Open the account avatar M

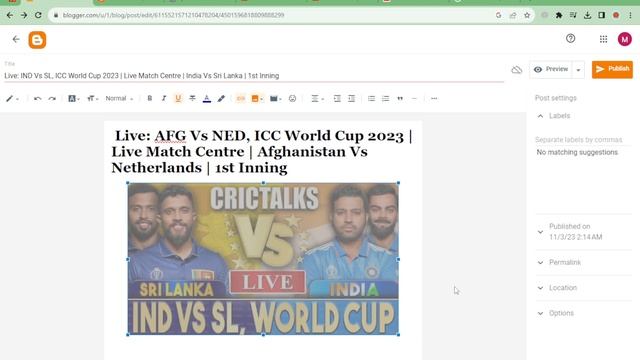coord(624,39)
